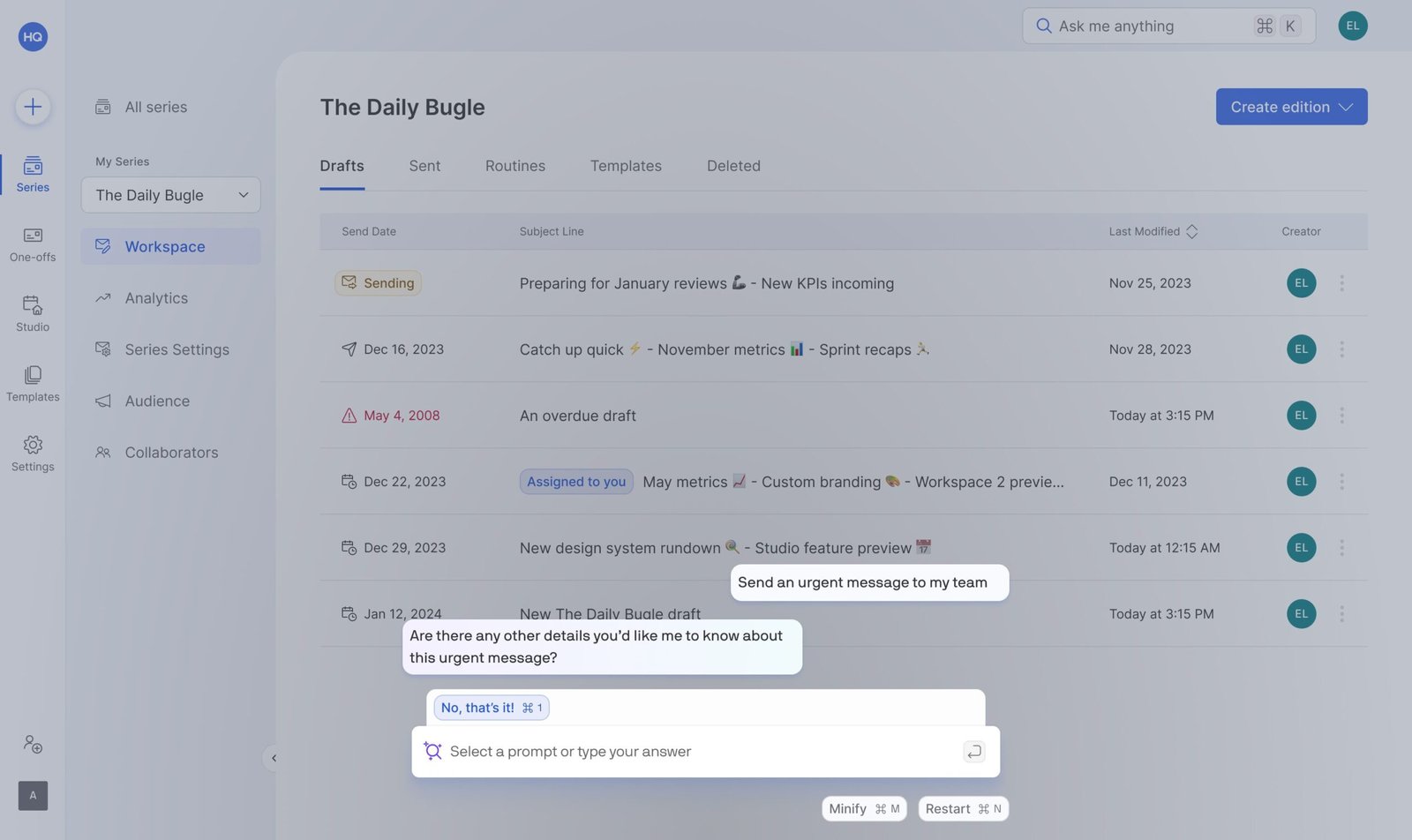Click the send icon beside Dec 16, 2023
1412x840 pixels.
coord(349,349)
